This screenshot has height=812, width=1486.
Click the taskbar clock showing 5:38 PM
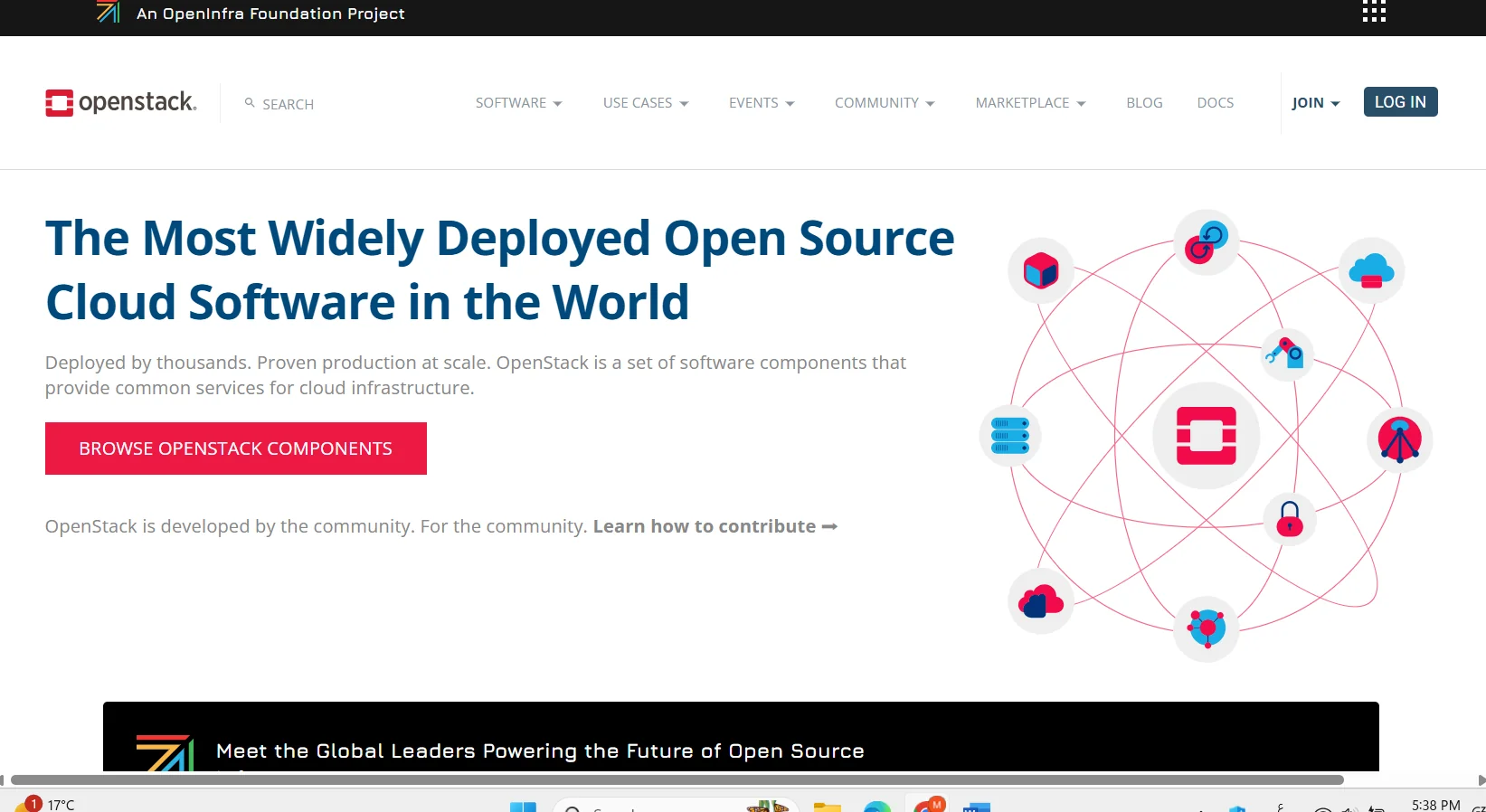[1436, 805]
